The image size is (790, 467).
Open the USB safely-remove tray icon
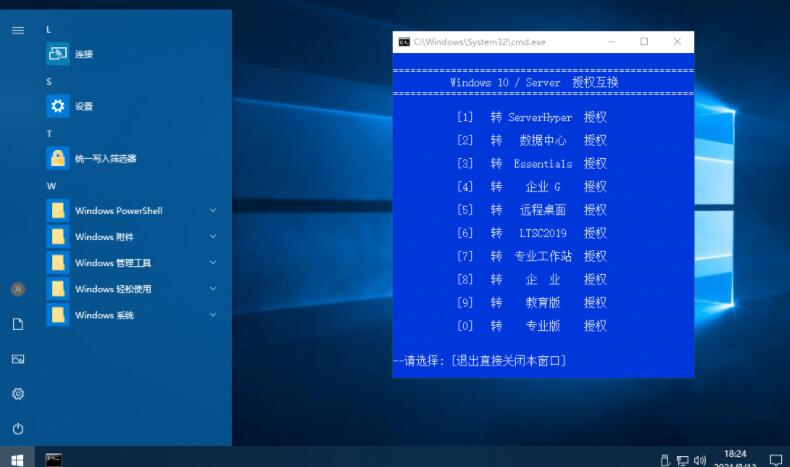pyautogui.click(x=665, y=460)
